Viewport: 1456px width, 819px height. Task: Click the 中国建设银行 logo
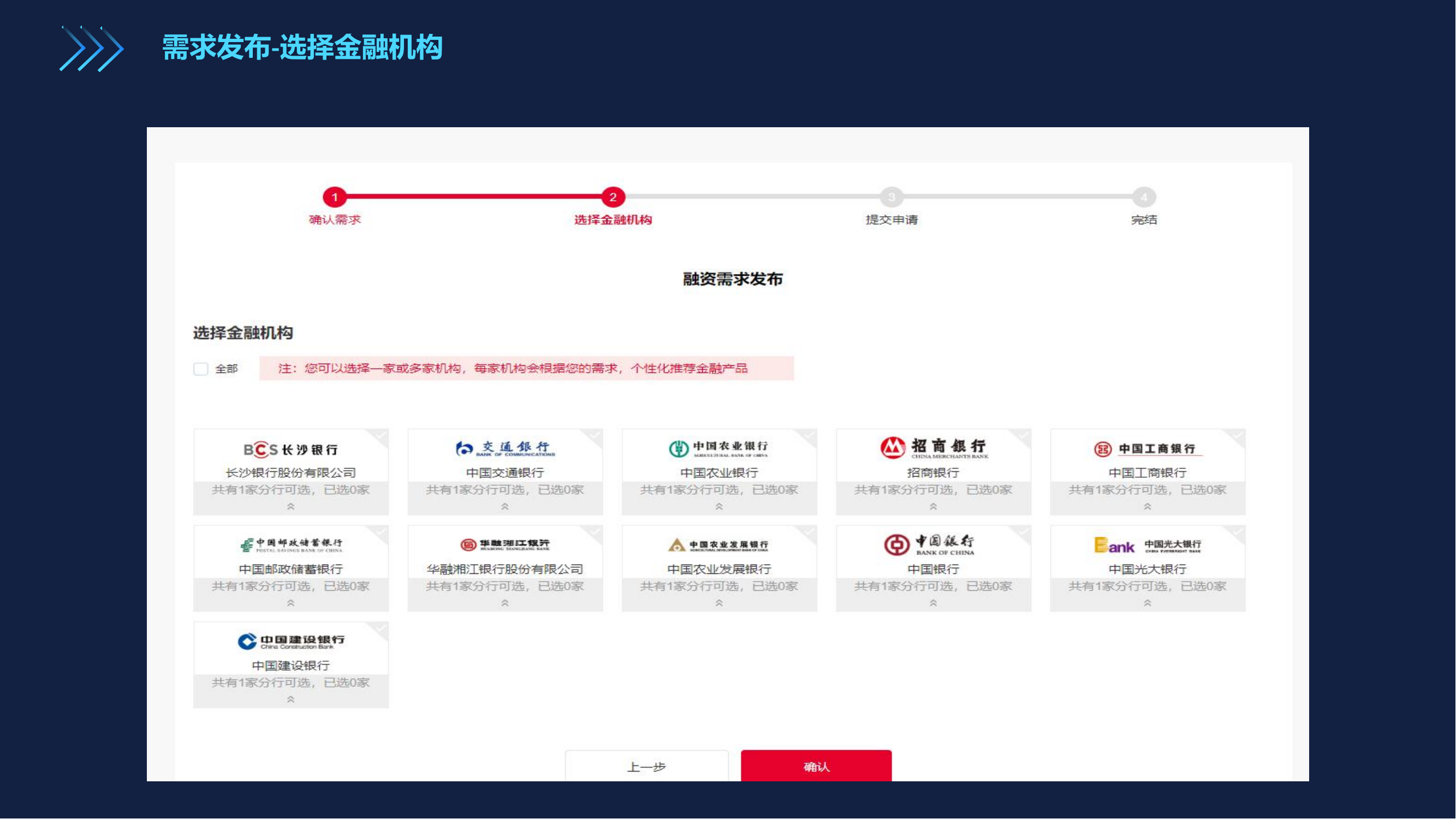click(x=290, y=642)
